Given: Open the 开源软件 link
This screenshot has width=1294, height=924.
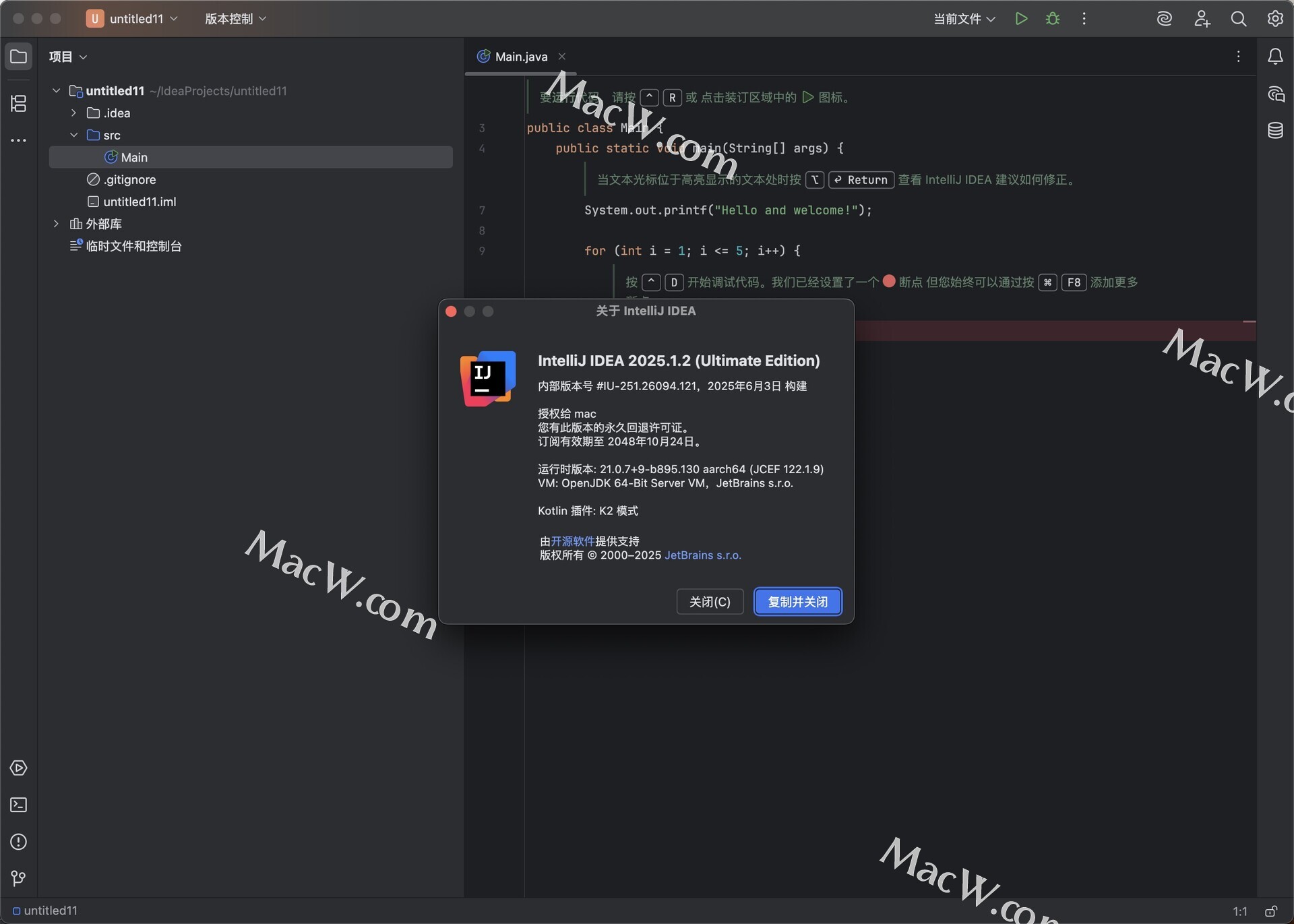Looking at the screenshot, I should pyautogui.click(x=573, y=541).
